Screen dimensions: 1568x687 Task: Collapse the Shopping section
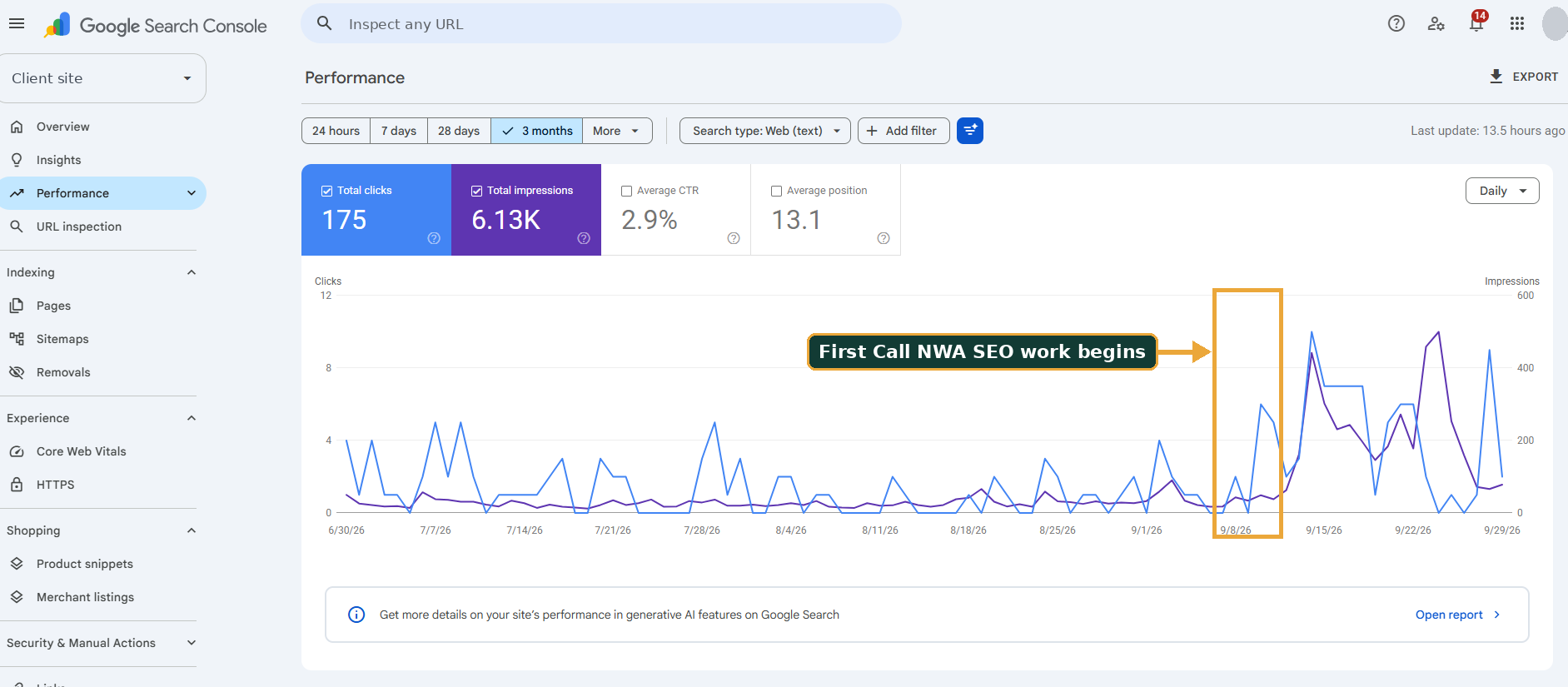coord(192,530)
